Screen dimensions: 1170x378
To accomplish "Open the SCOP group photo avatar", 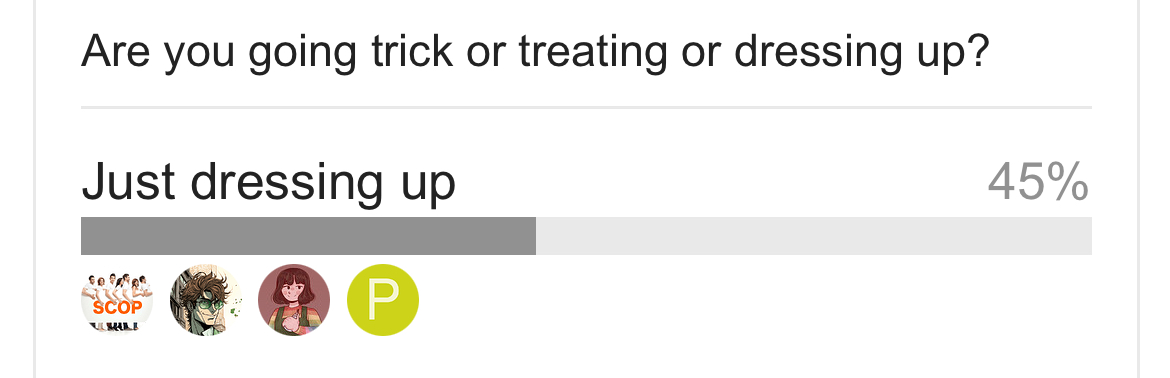I will 116,300.
